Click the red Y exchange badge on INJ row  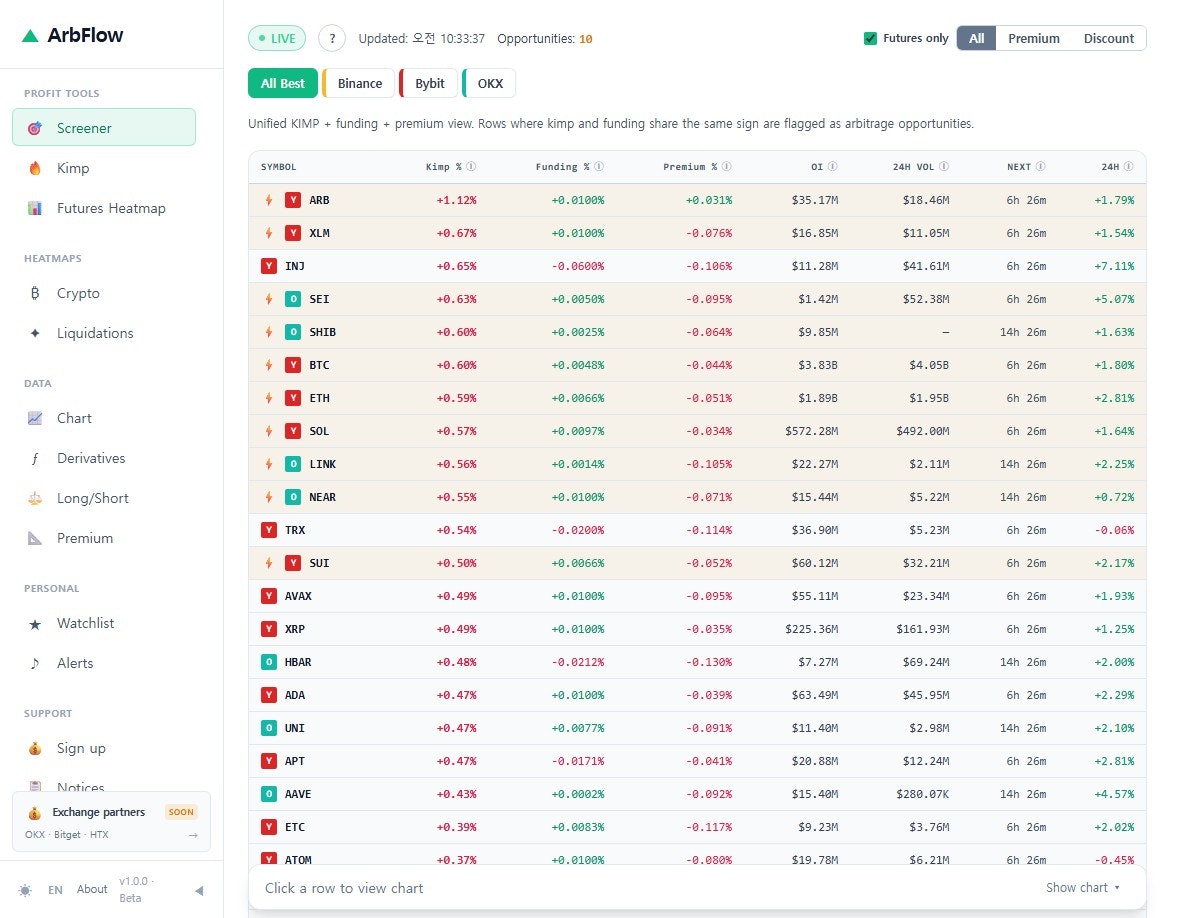coord(269,266)
